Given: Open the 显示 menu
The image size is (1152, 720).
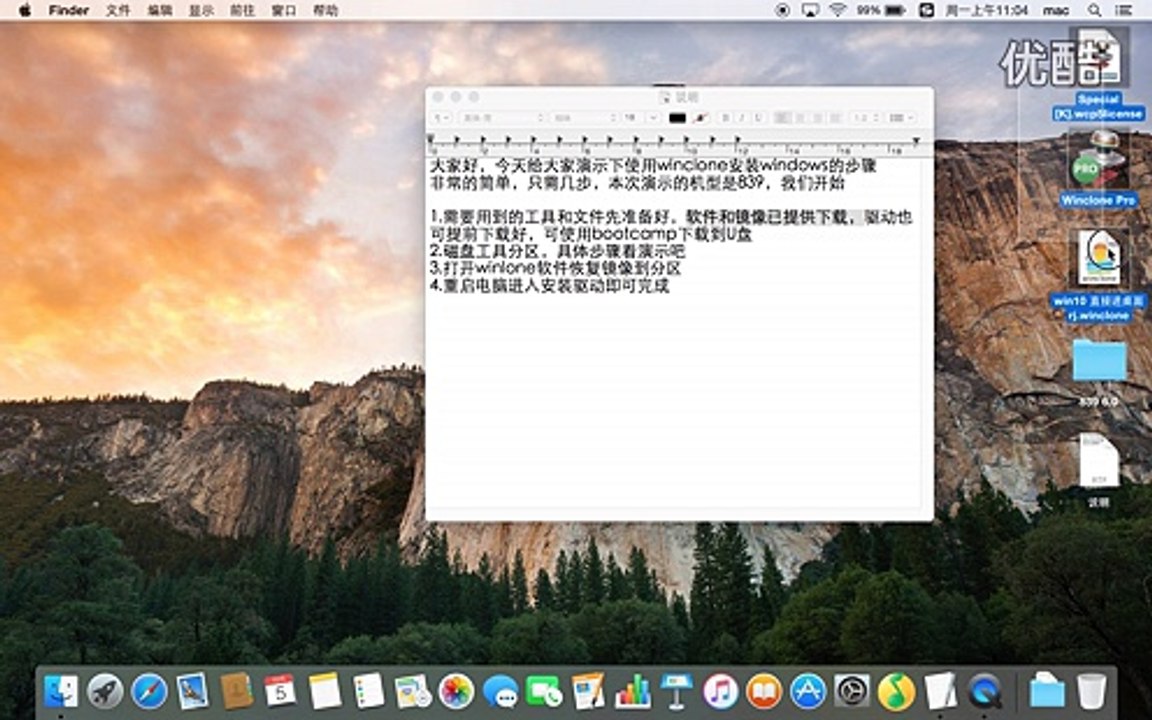Looking at the screenshot, I should click(201, 10).
